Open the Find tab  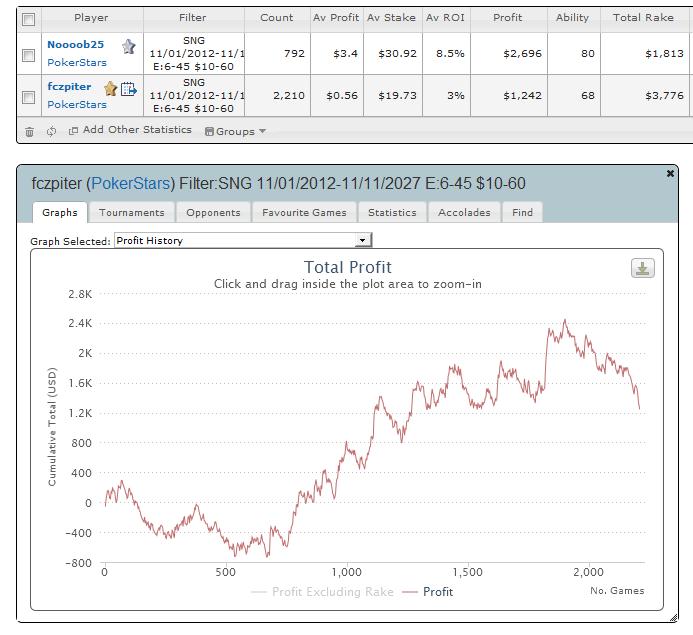coord(522,213)
